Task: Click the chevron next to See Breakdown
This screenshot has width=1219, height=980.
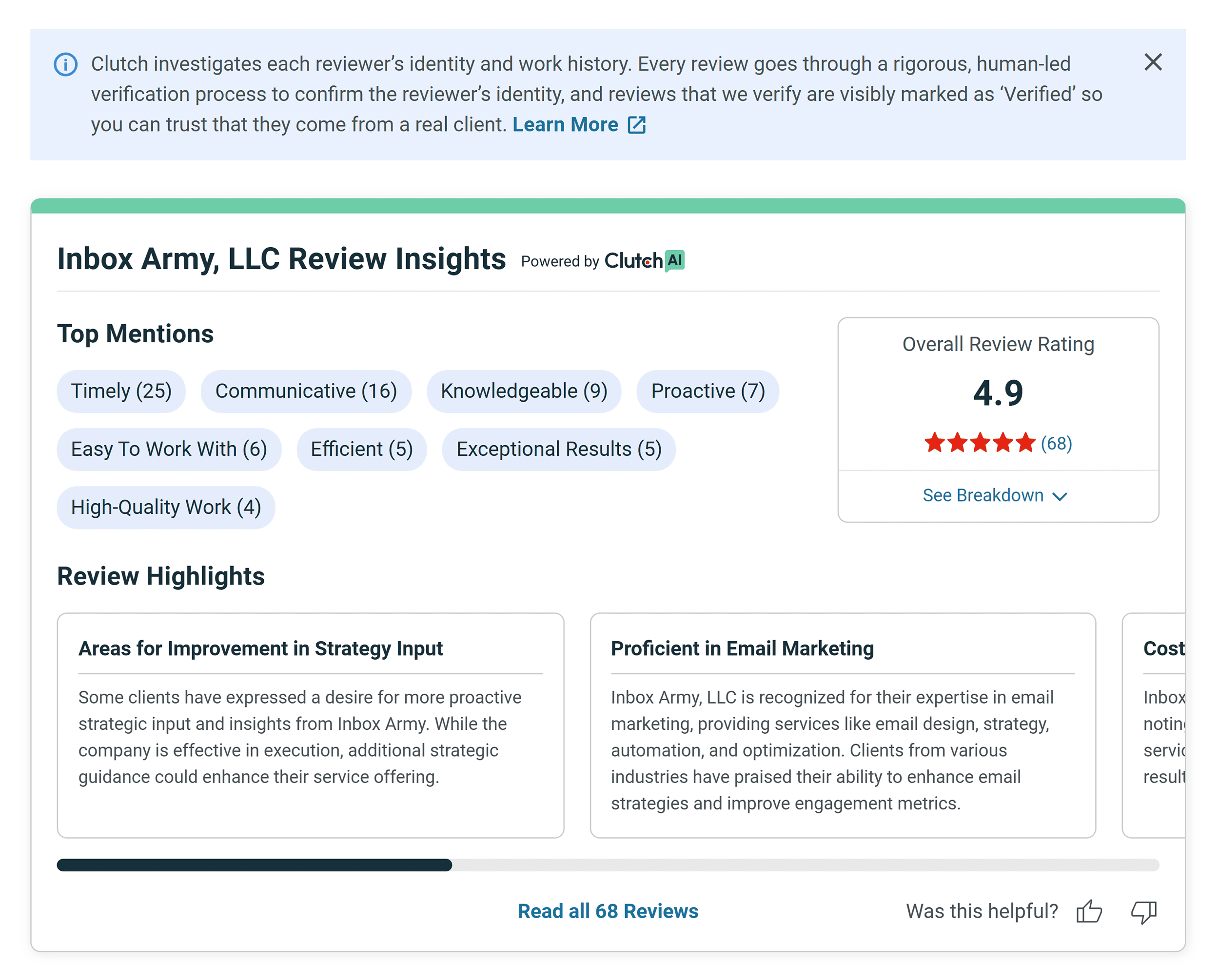Action: [1060, 496]
